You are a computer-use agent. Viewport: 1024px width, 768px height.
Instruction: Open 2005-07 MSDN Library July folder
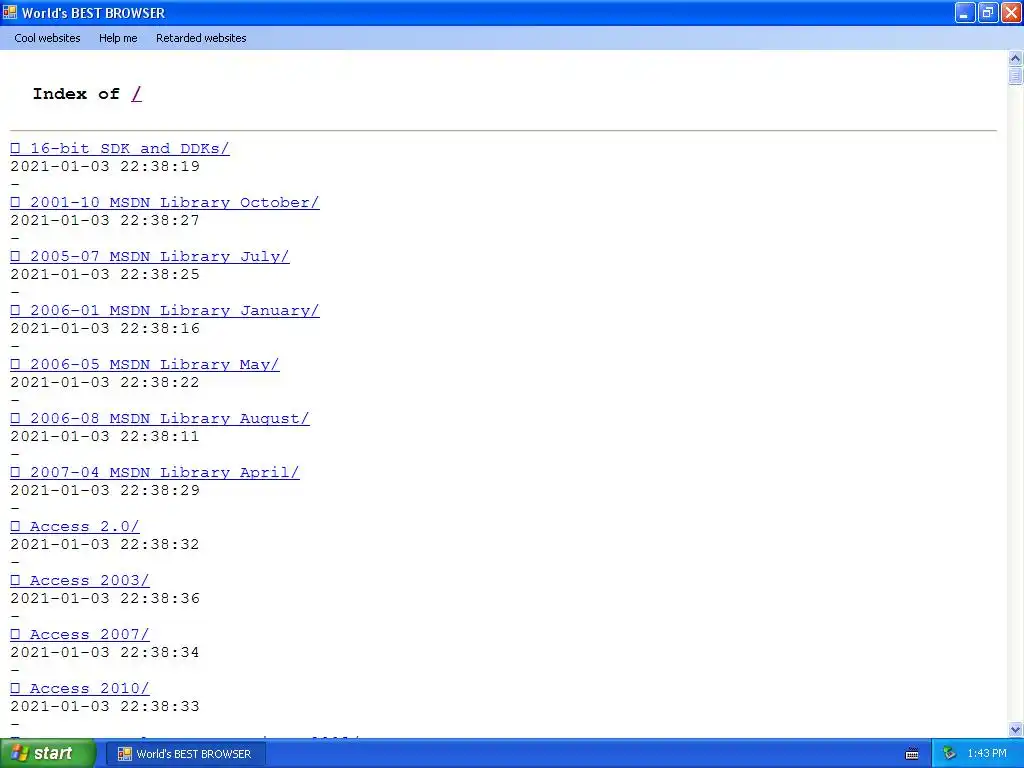coord(150,257)
